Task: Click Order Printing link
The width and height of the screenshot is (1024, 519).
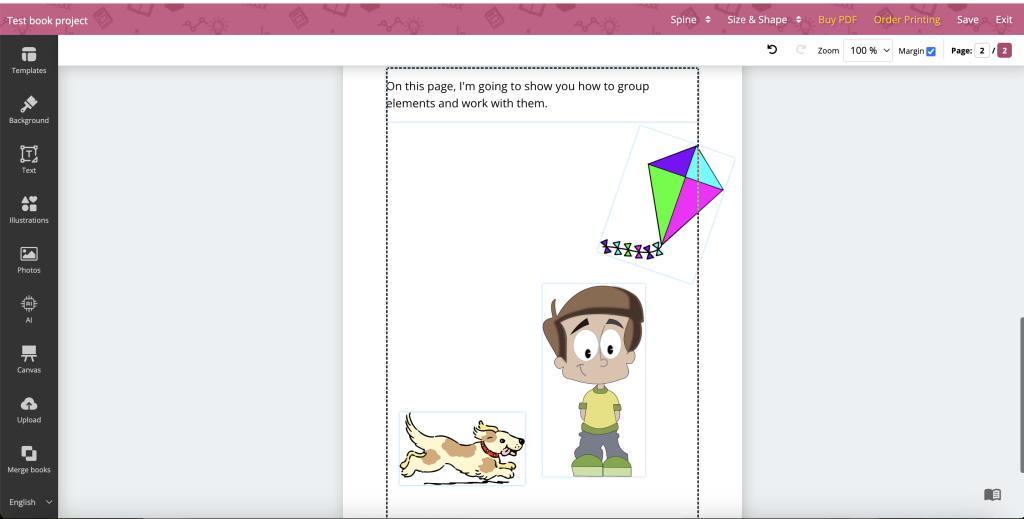Action: click(x=906, y=20)
